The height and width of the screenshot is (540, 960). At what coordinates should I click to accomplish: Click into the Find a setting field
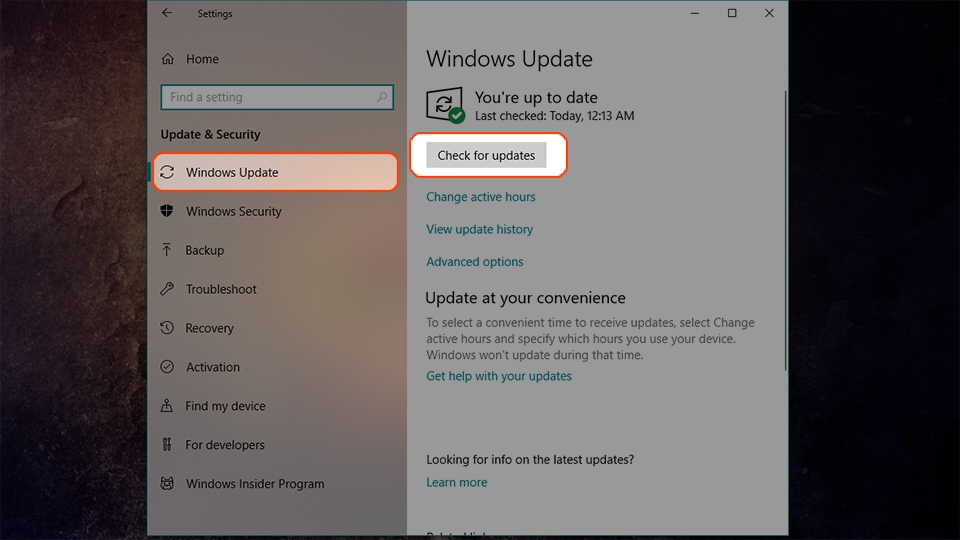point(277,97)
